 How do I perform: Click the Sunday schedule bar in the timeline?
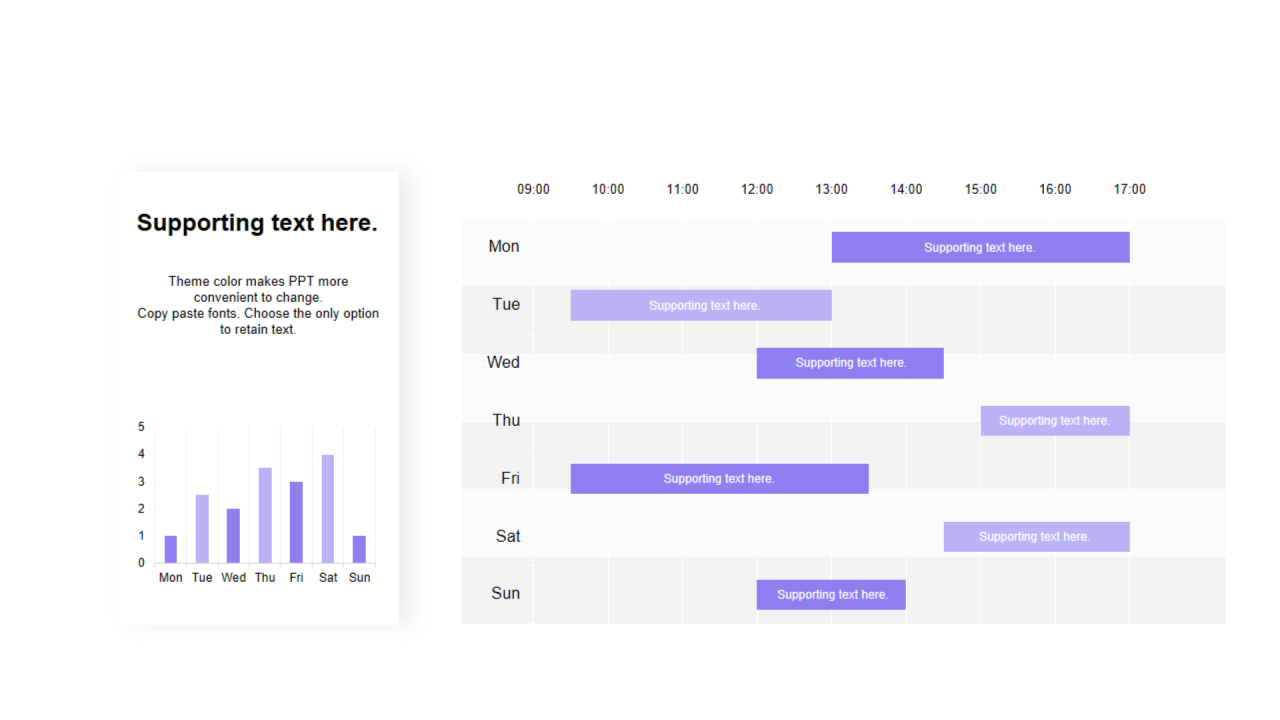click(x=831, y=595)
